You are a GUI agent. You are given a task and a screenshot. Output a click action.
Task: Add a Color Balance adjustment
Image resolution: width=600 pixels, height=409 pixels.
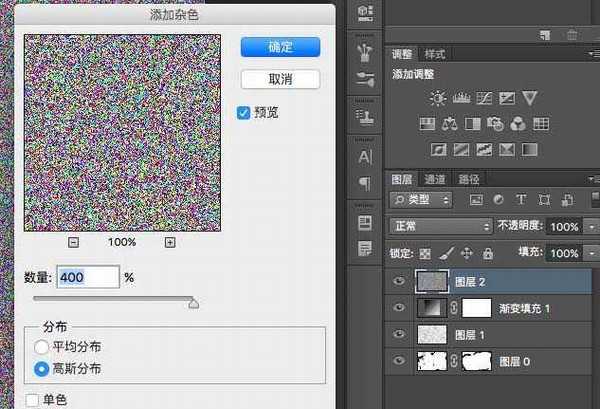click(x=449, y=124)
